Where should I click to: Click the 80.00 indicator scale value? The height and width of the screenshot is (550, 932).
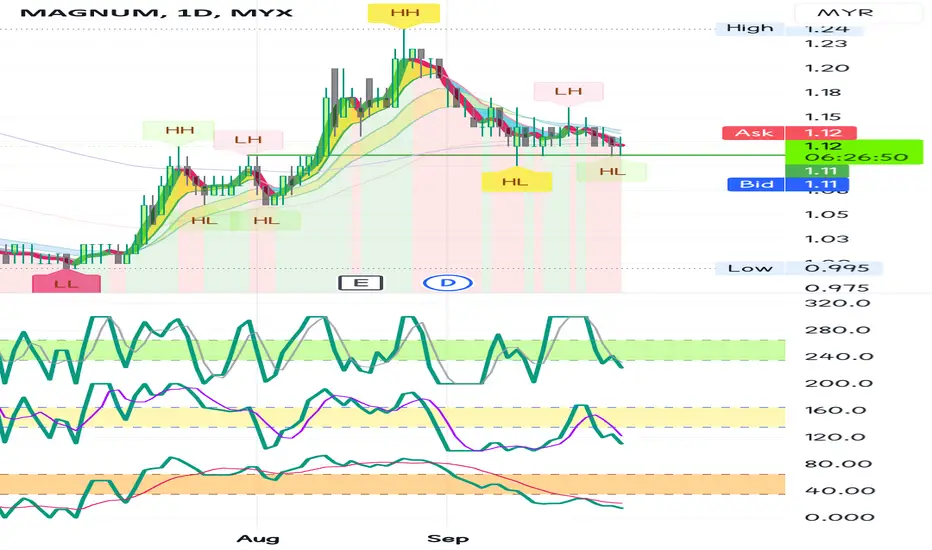(x=838, y=464)
